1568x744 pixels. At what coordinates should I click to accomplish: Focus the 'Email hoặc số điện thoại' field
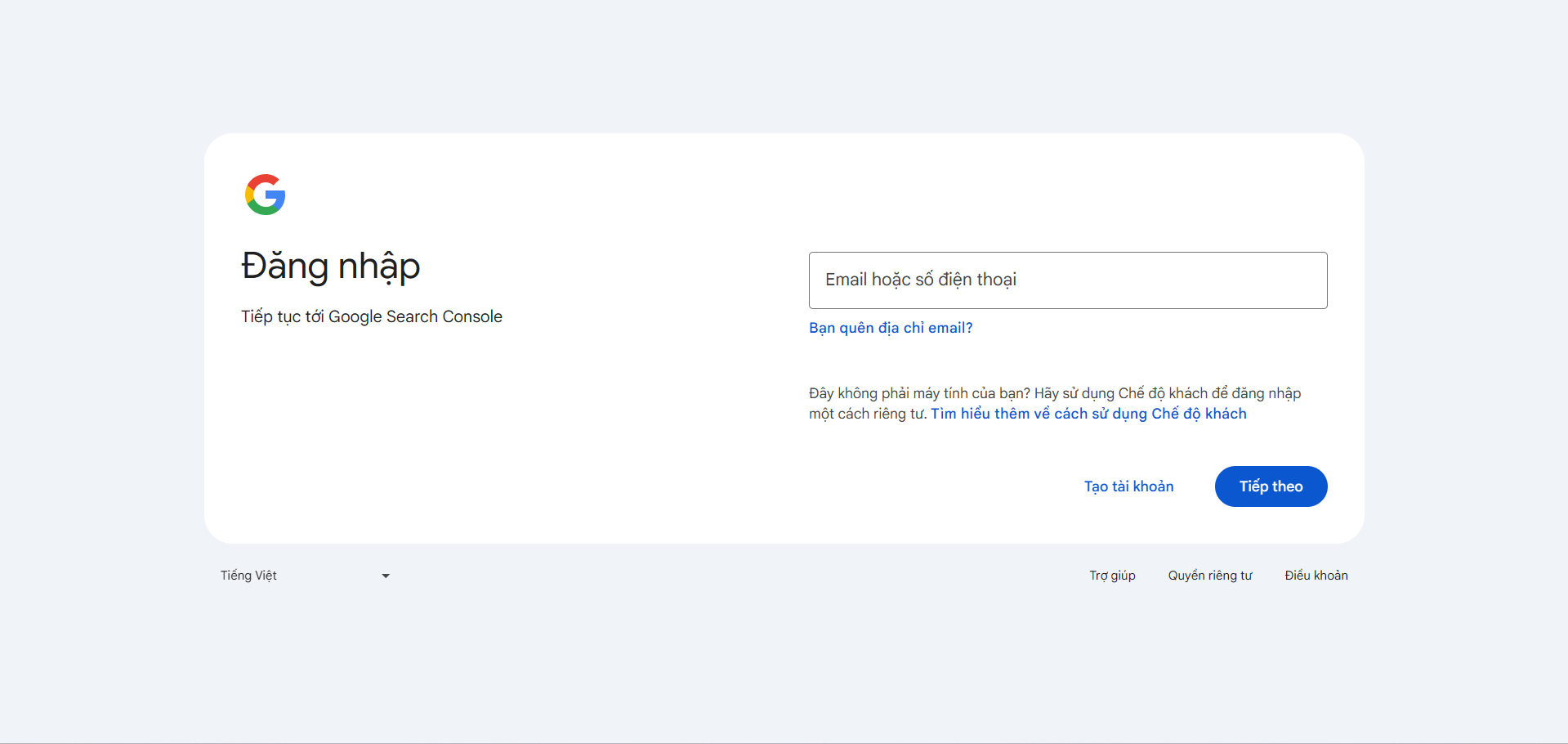point(1068,280)
